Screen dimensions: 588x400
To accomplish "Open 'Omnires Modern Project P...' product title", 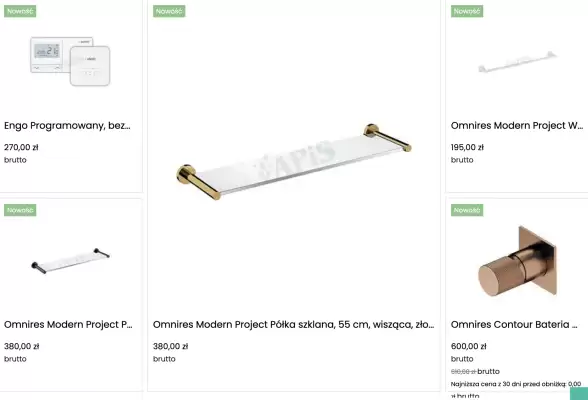I will click(x=68, y=325).
